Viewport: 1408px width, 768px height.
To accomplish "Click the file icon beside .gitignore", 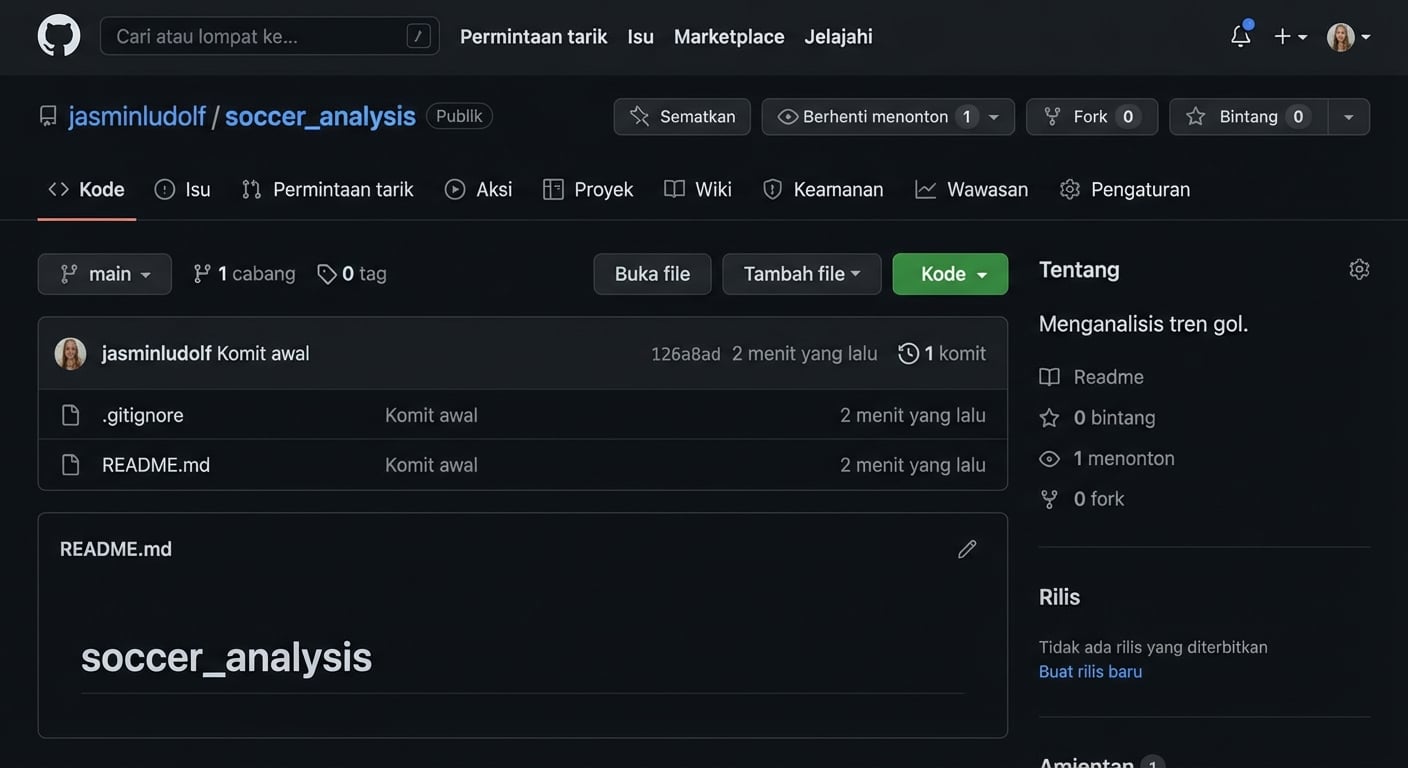I will pos(70,415).
